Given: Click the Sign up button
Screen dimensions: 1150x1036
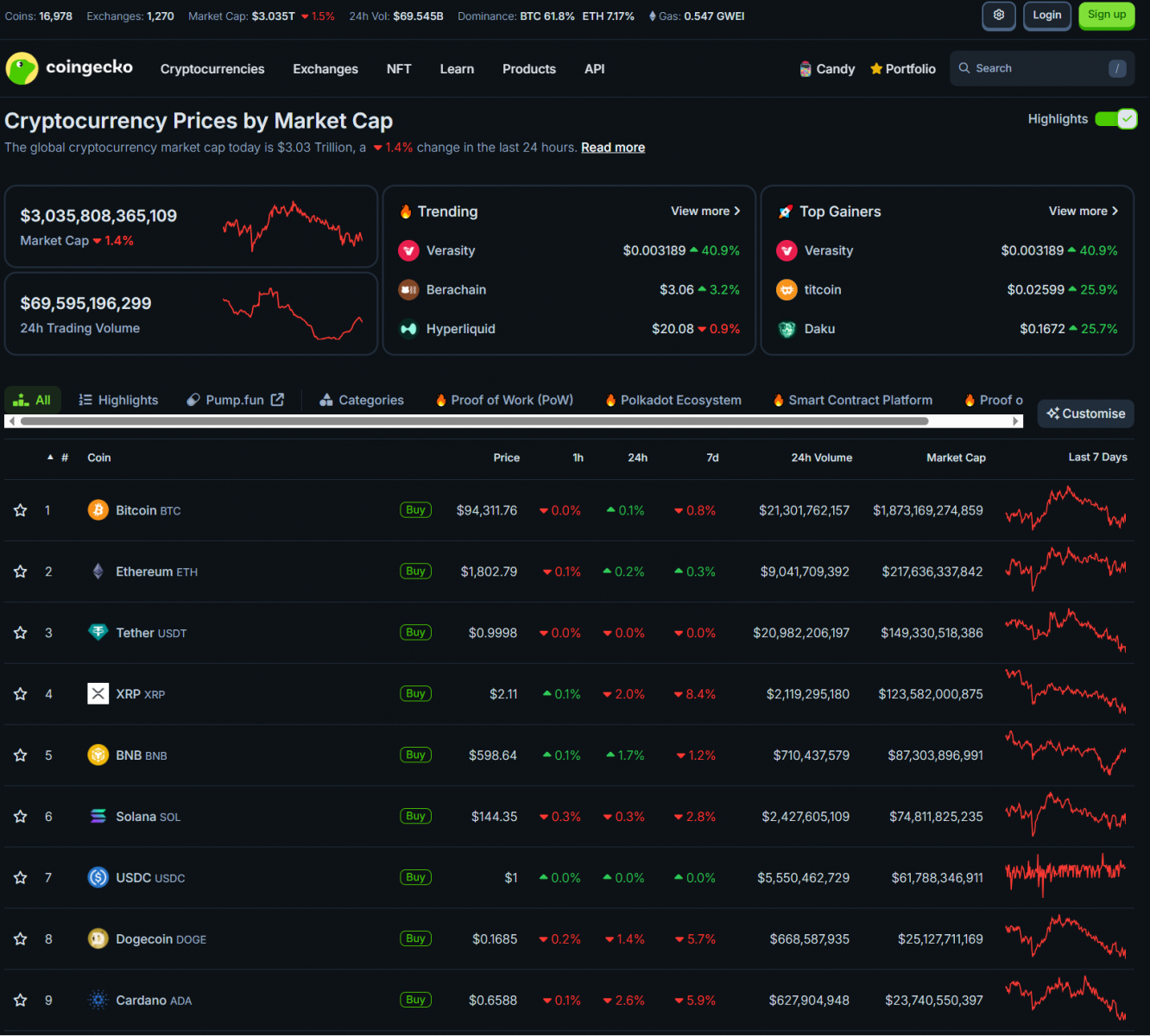Looking at the screenshot, I should click(x=1106, y=16).
